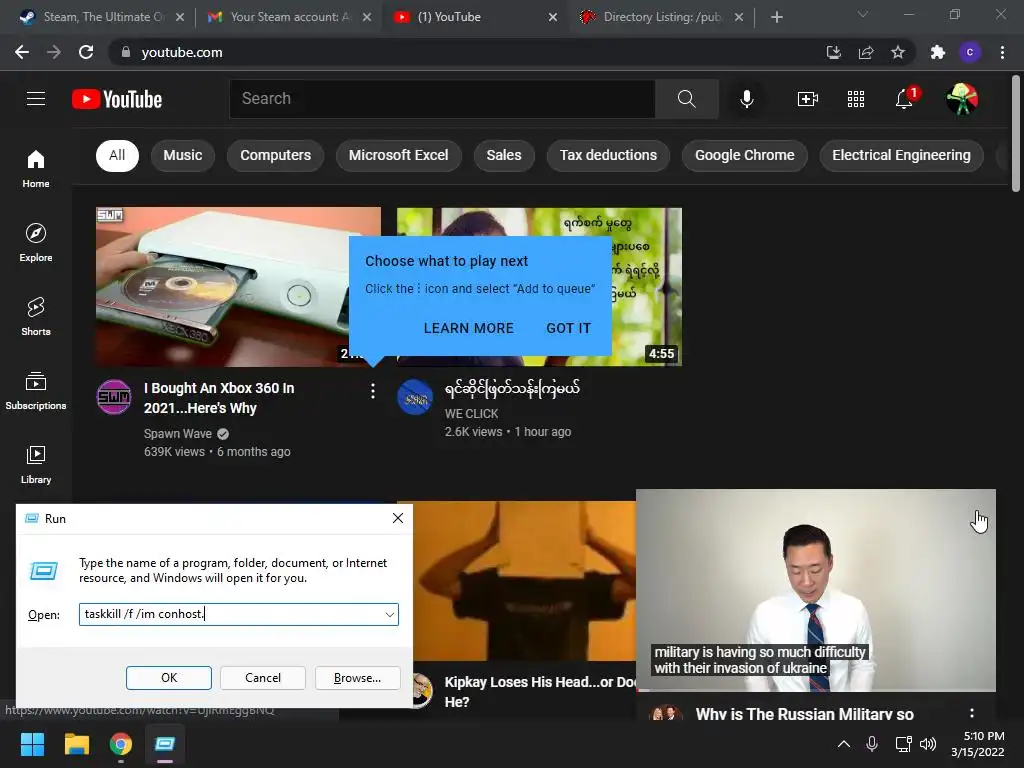The height and width of the screenshot is (768, 1024).
Task: Switch to the Gmail Steam account tab
Action: [290, 17]
